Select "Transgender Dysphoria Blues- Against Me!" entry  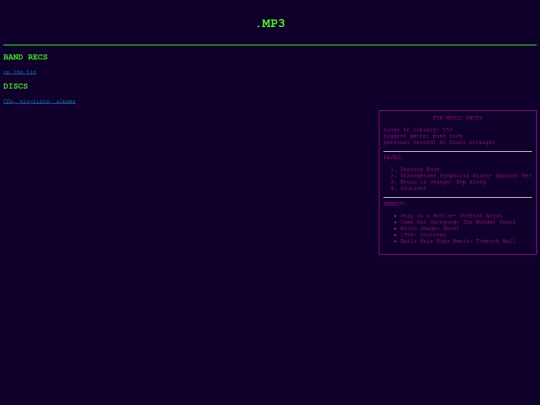466,176
